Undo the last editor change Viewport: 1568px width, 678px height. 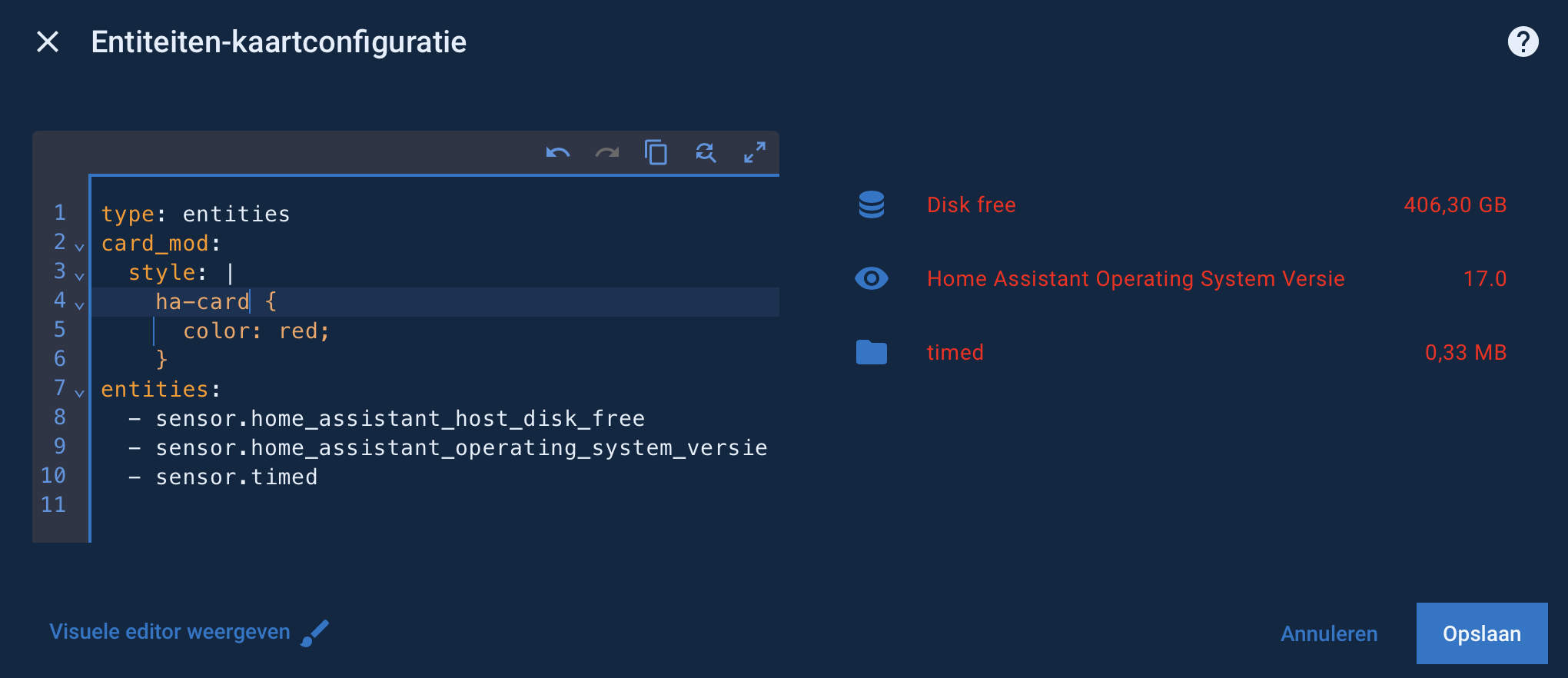pyautogui.click(x=558, y=152)
